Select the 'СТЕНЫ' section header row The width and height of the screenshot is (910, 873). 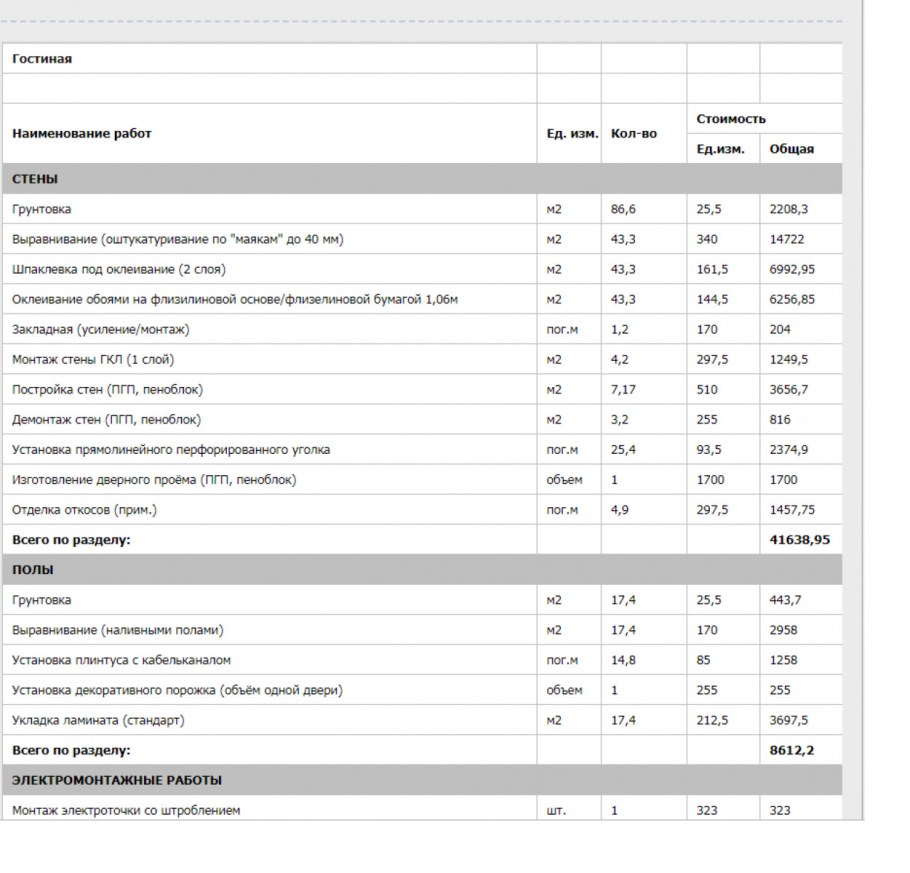tap(35, 179)
